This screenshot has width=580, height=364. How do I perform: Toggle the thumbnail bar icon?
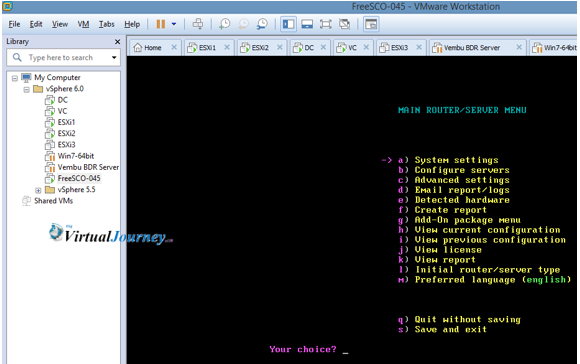[307, 24]
